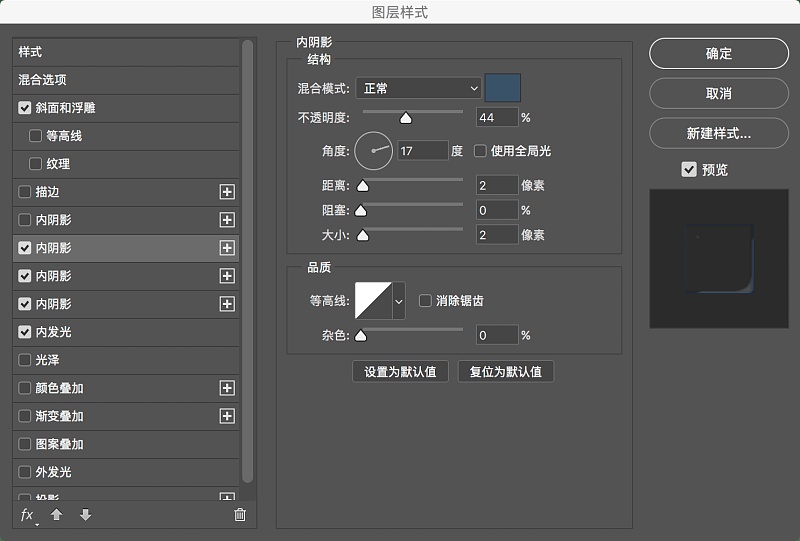The width and height of the screenshot is (800, 541).
Task: Click the 等高线 contour preview thumbnail
Action: point(373,301)
